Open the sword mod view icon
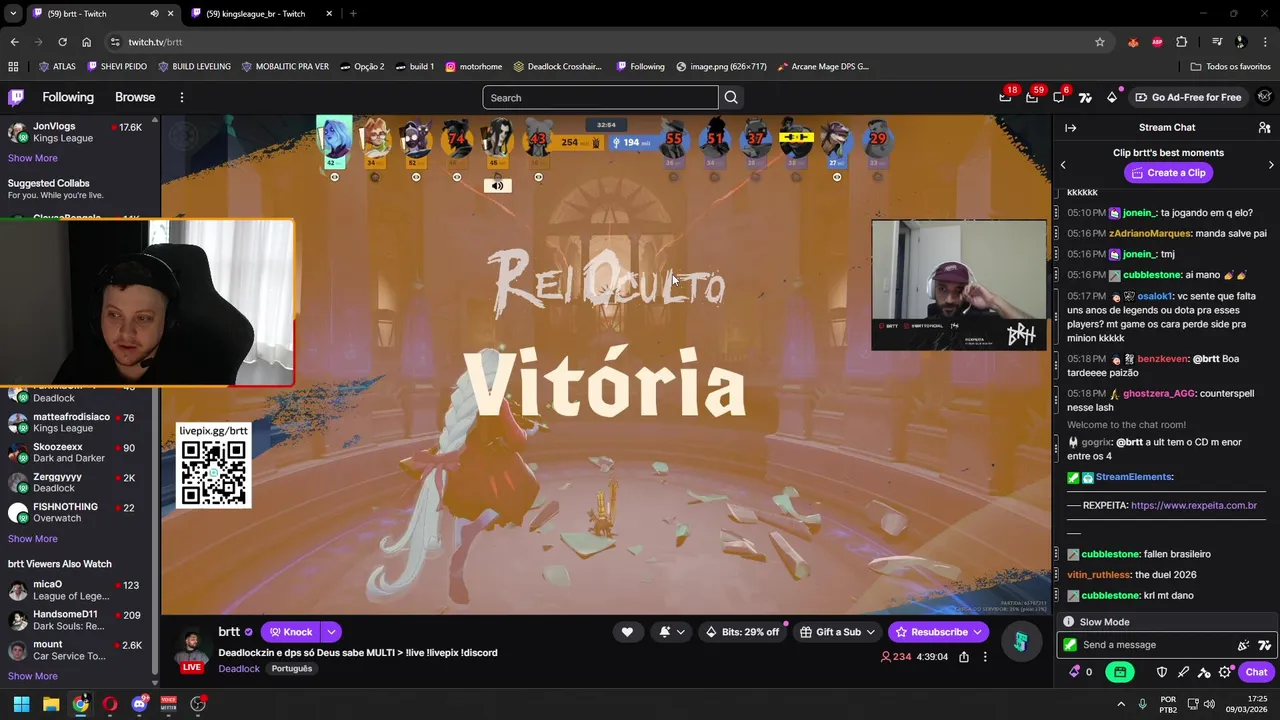This screenshot has height=720, width=1280. (x=1183, y=672)
